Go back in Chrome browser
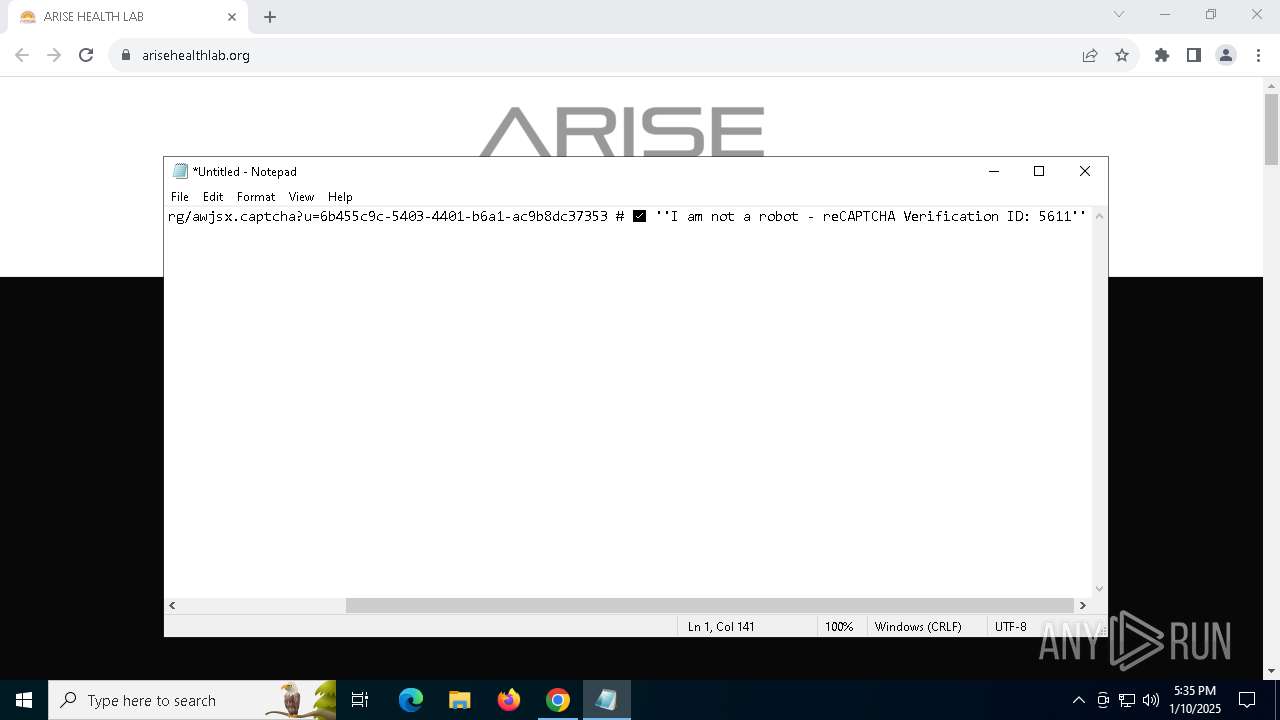1280x720 pixels. pyautogui.click(x=22, y=55)
